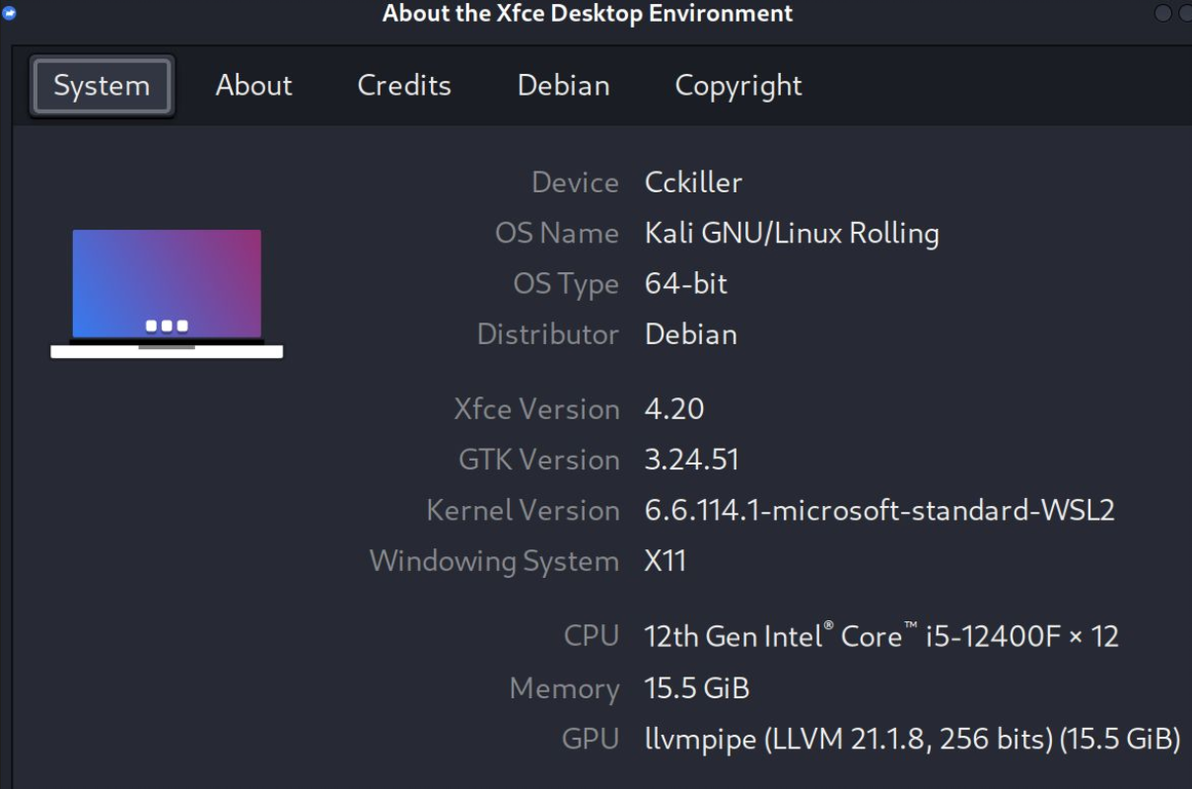
Task: Click the X11 windowing system value
Action: pos(664,561)
